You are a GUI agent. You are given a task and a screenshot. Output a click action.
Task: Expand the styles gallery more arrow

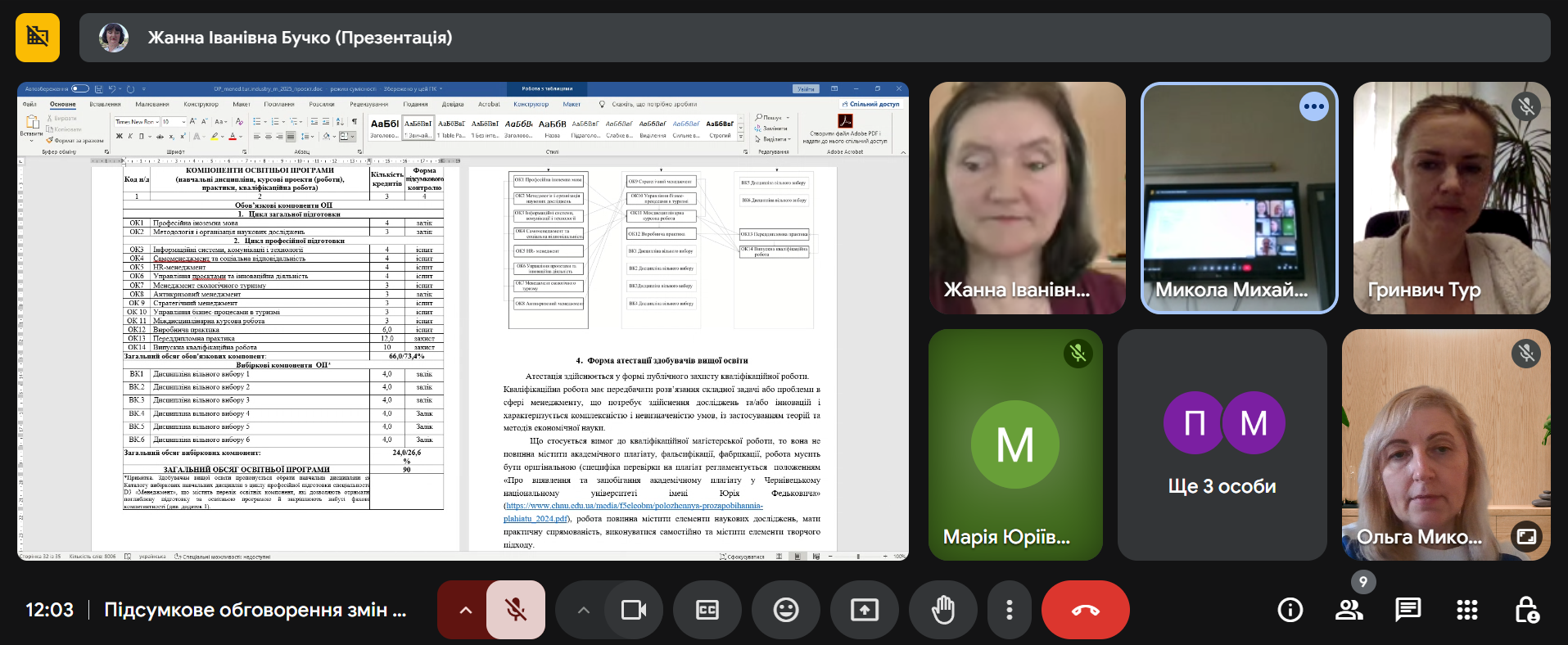741,138
